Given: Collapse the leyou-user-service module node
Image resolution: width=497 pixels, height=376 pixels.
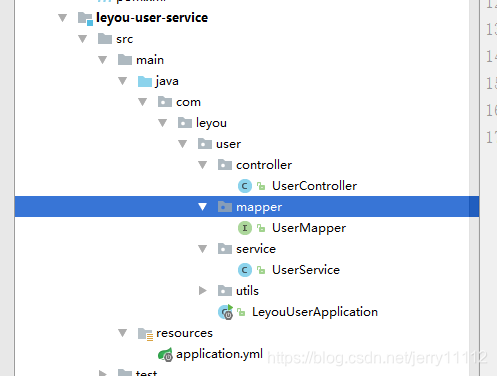Looking at the screenshot, I should pos(62,18).
